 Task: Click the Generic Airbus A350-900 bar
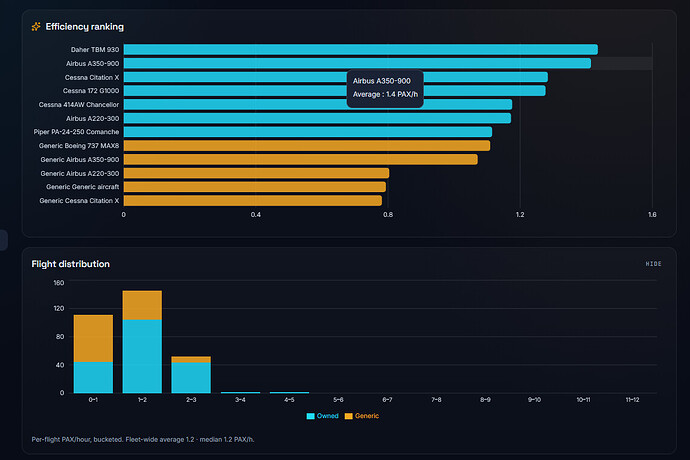coord(301,159)
